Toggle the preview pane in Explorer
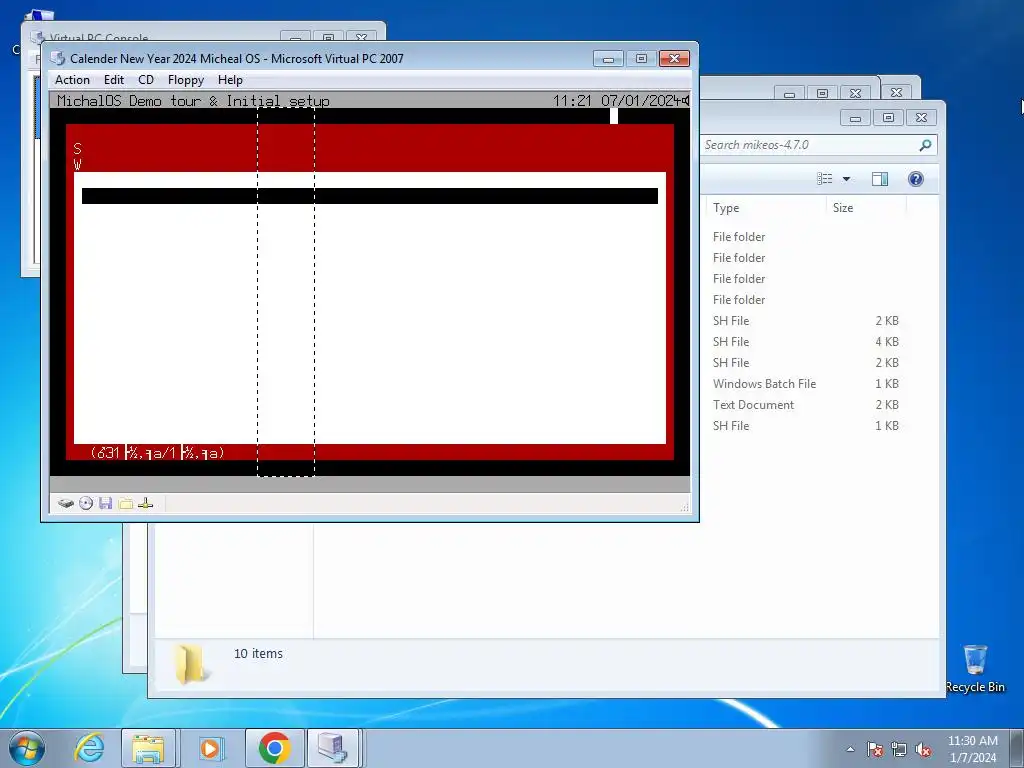The width and height of the screenshot is (1024, 768). click(x=880, y=179)
